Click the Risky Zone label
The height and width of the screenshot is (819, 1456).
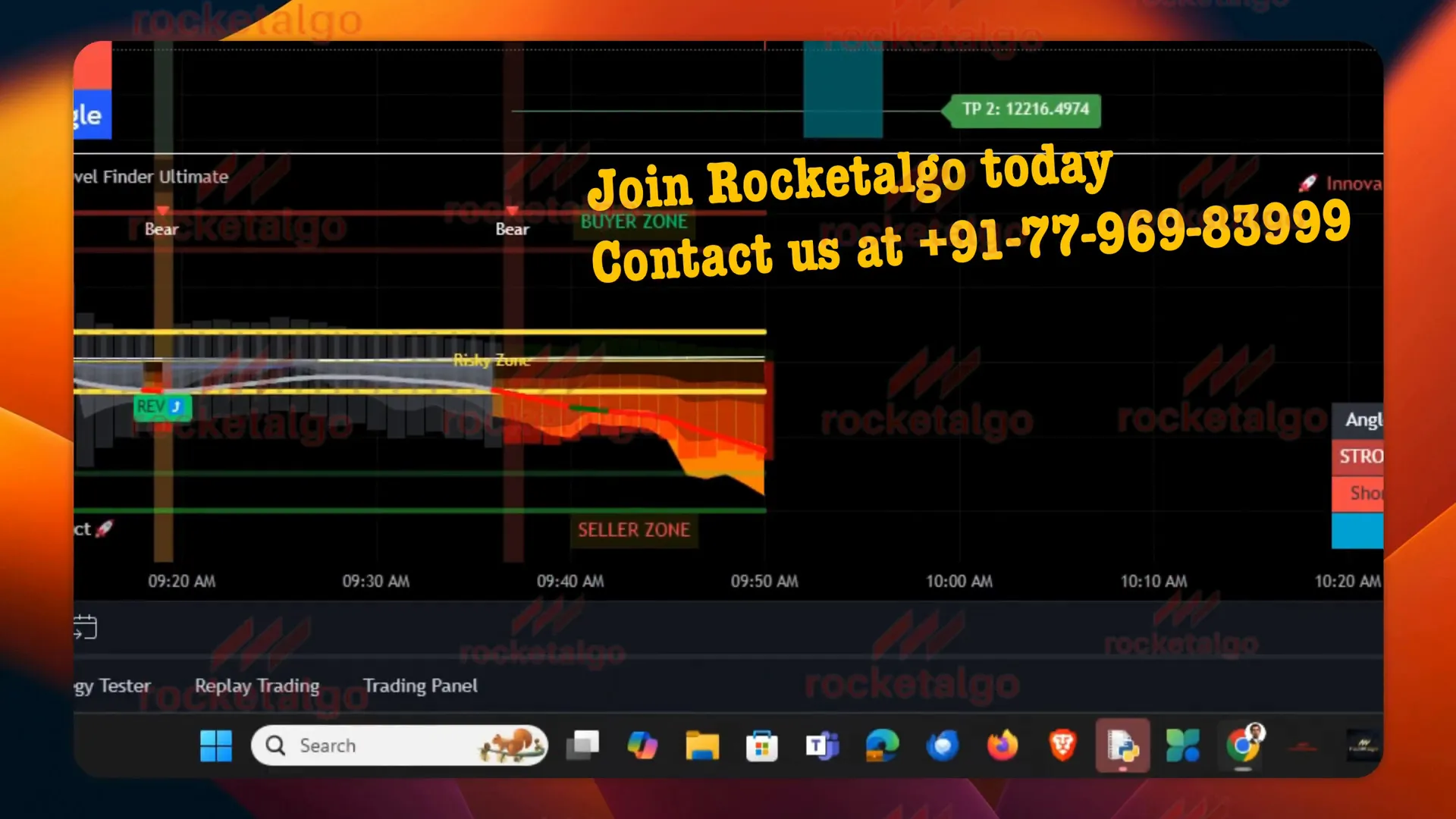491,360
